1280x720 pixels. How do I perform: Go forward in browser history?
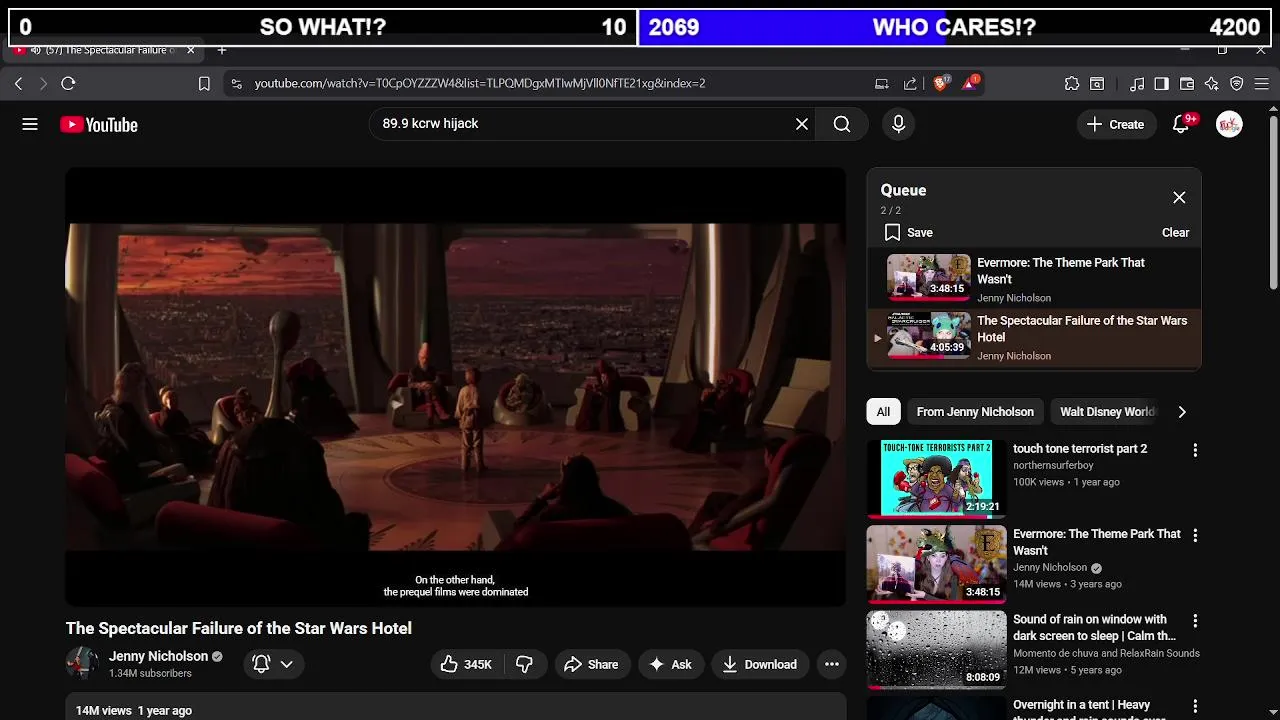[43, 84]
